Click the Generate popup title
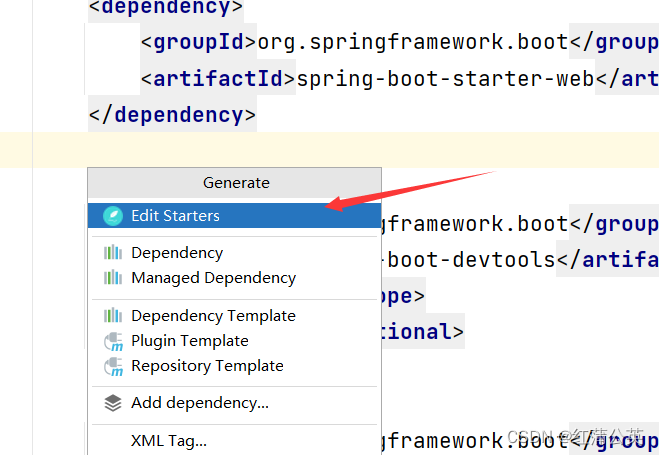This screenshot has width=659, height=455. click(236, 183)
